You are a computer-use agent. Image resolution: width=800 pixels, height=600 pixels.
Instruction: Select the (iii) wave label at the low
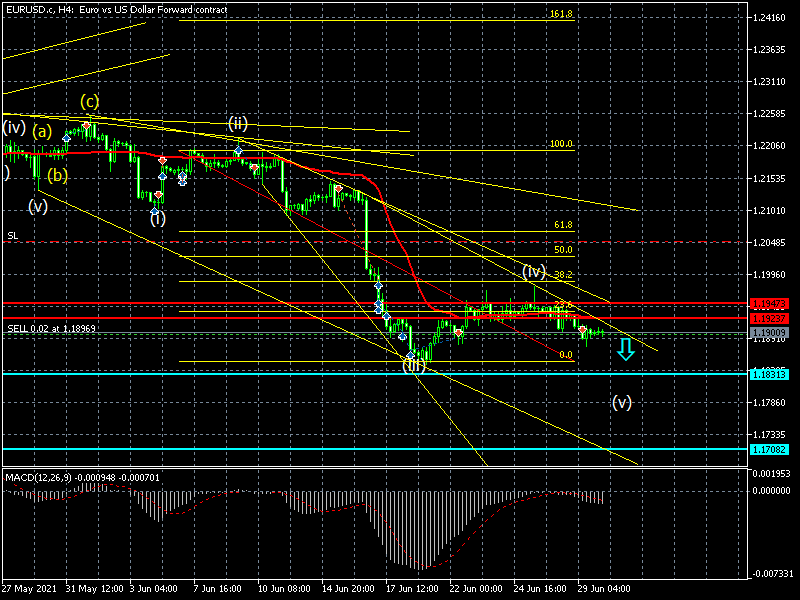[x=413, y=366]
